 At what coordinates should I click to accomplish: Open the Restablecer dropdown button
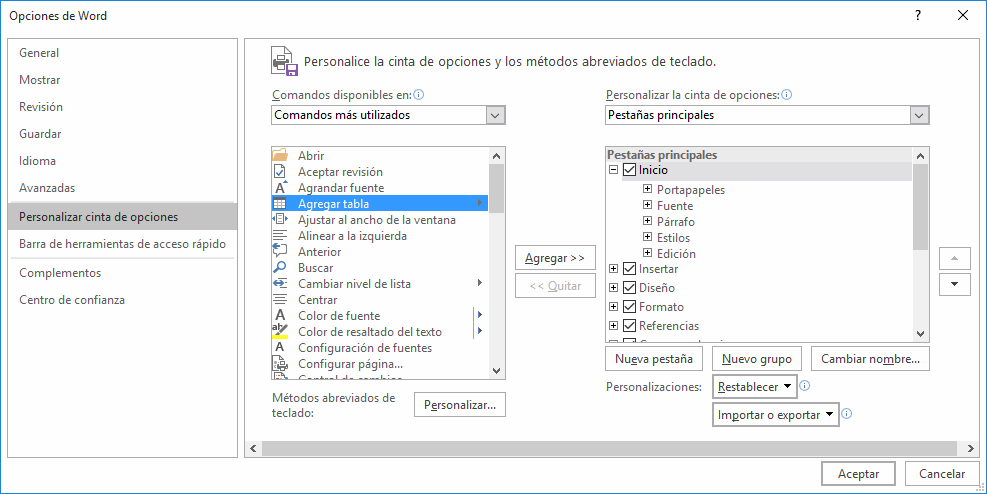click(755, 386)
